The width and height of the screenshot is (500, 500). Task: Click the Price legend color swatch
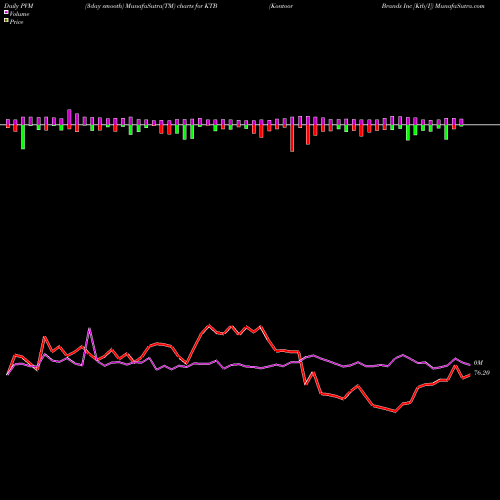pos(6,21)
